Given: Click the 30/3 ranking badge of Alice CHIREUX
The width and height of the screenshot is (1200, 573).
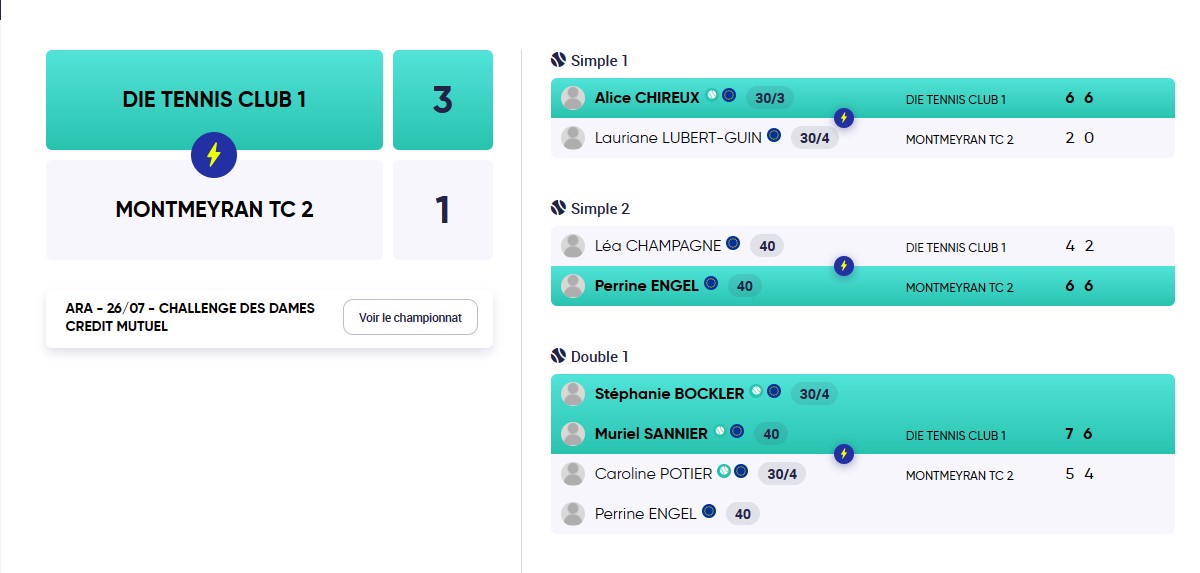Looking at the screenshot, I should (x=770, y=98).
